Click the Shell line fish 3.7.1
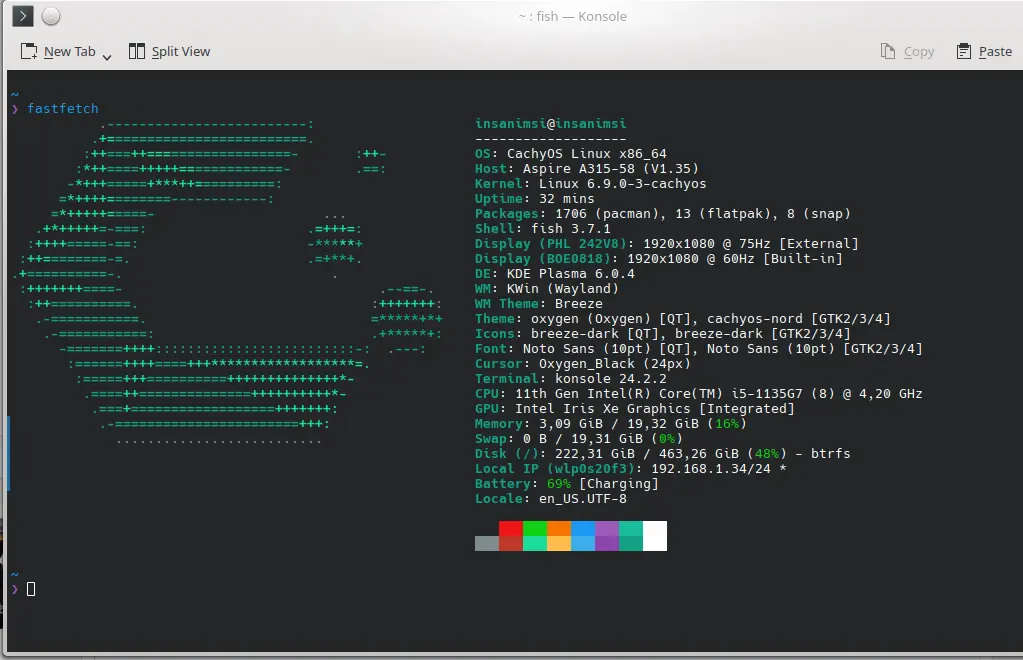 click(543, 228)
